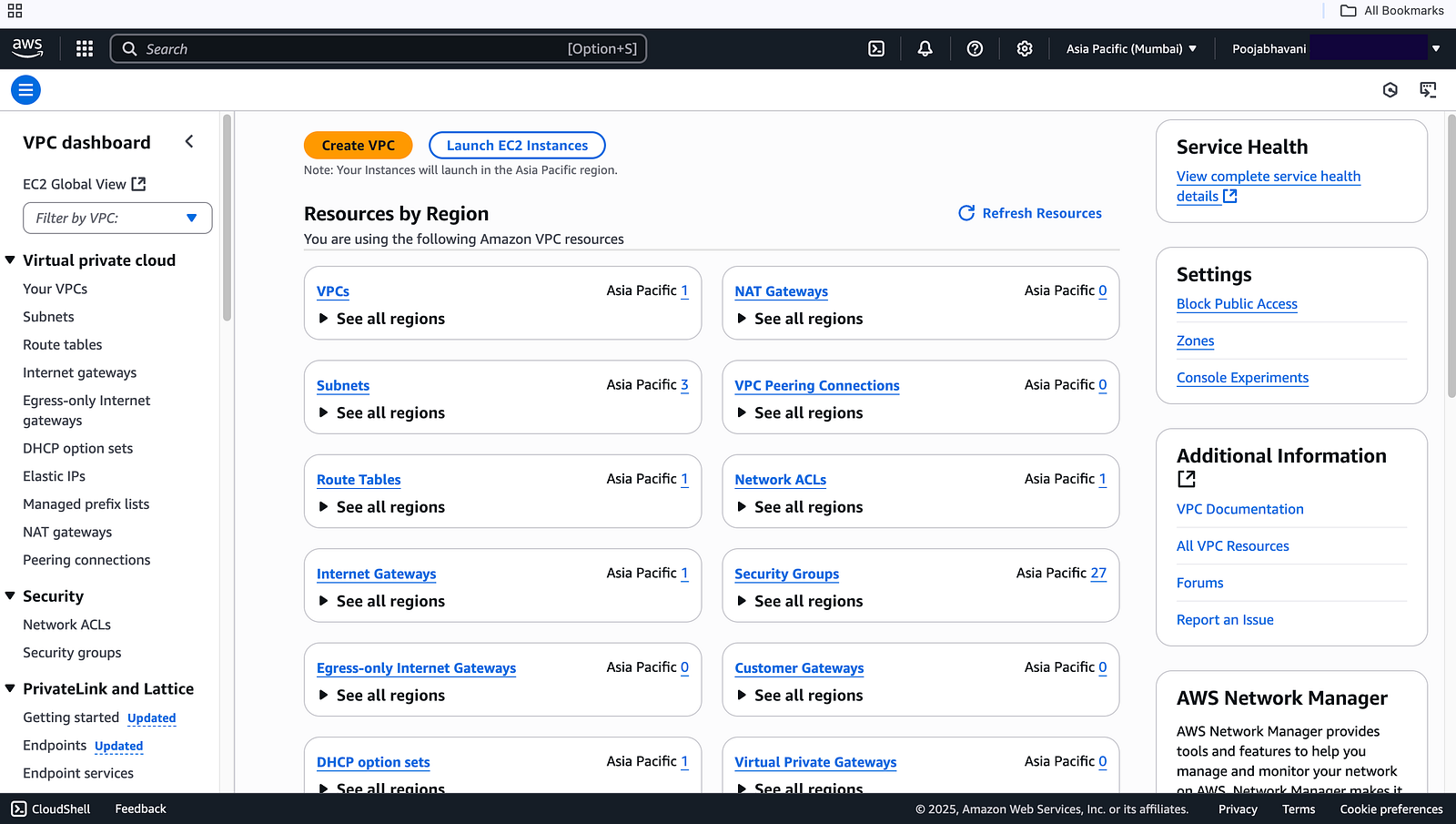The width and height of the screenshot is (1456, 824).
Task: Open Your VPCs in the sidebar
Action: pyautogui.click(x=56, y=289)
